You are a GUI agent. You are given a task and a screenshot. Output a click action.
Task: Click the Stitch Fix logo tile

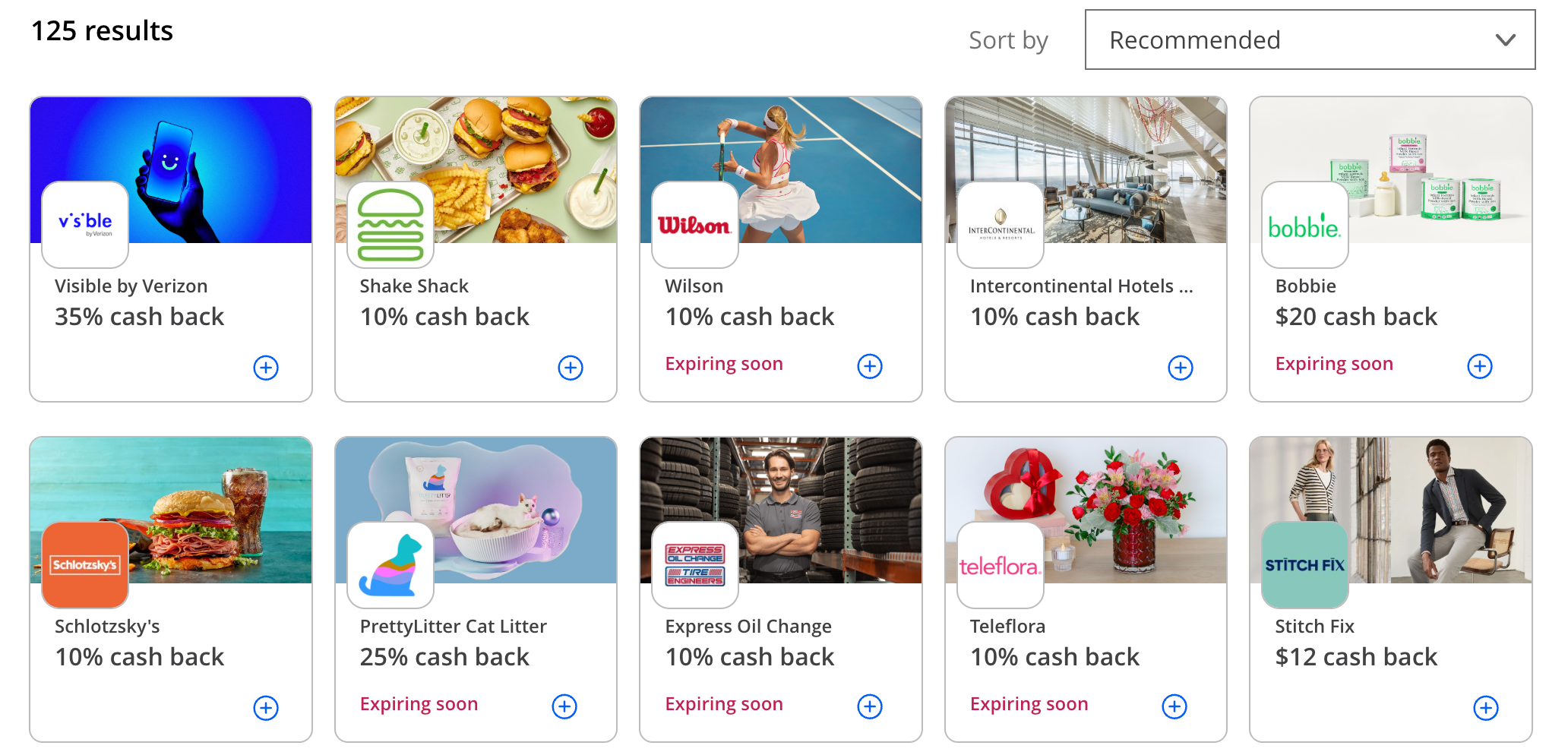1304,565
